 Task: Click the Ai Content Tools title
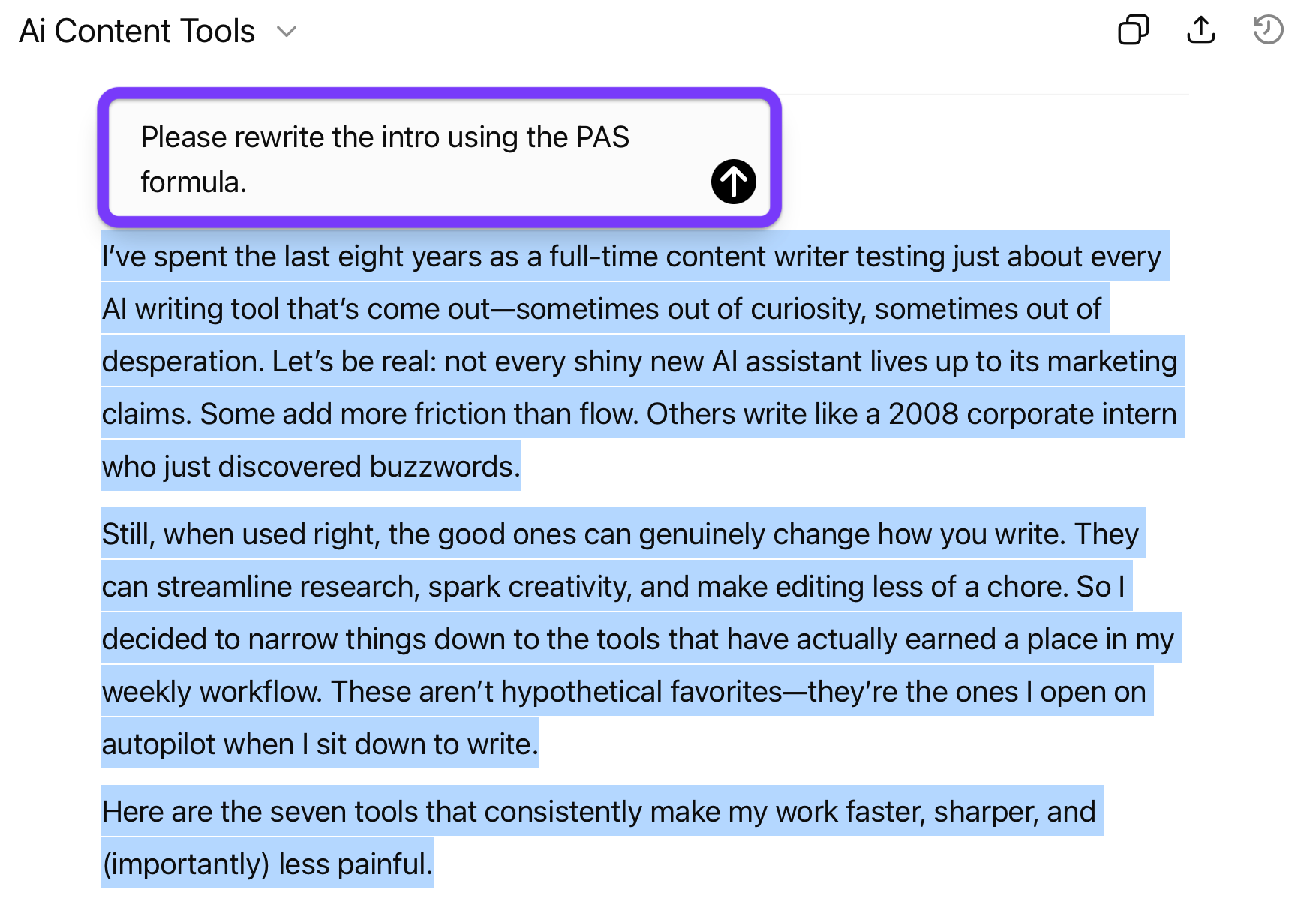click(137, 32)
